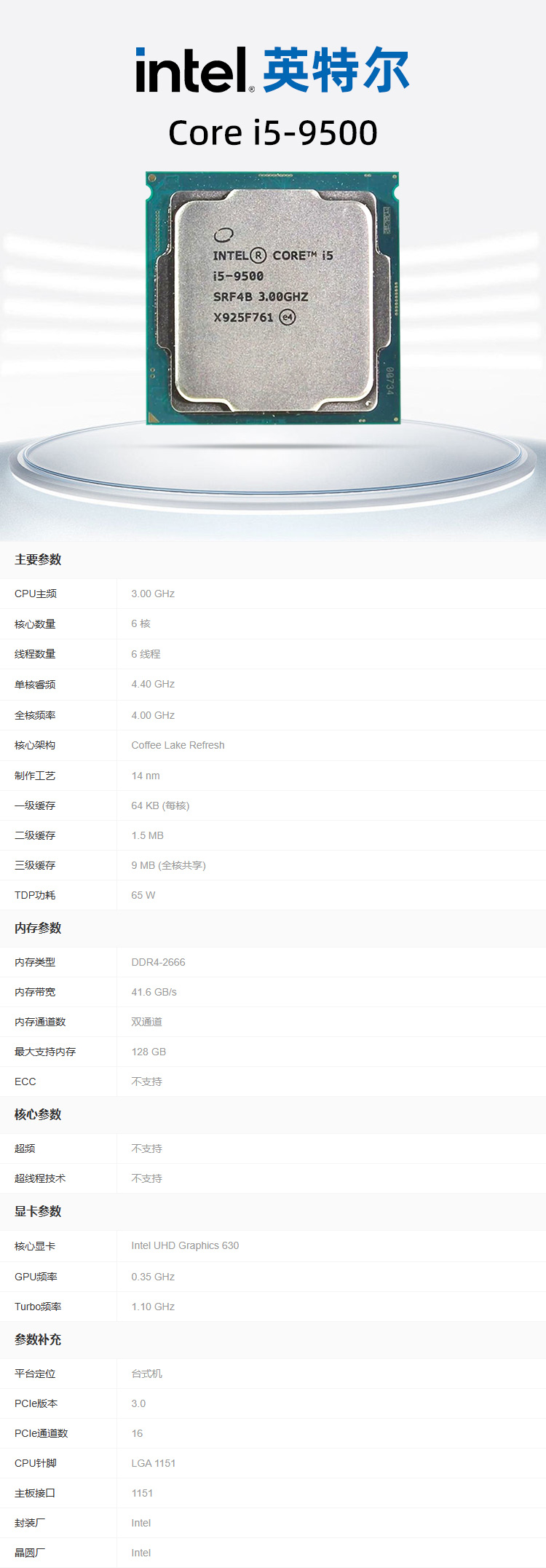Viewport: 546px width, 1568px height.
Task: Click the 核心显卡 label
Action: (x=35, y=1246)
